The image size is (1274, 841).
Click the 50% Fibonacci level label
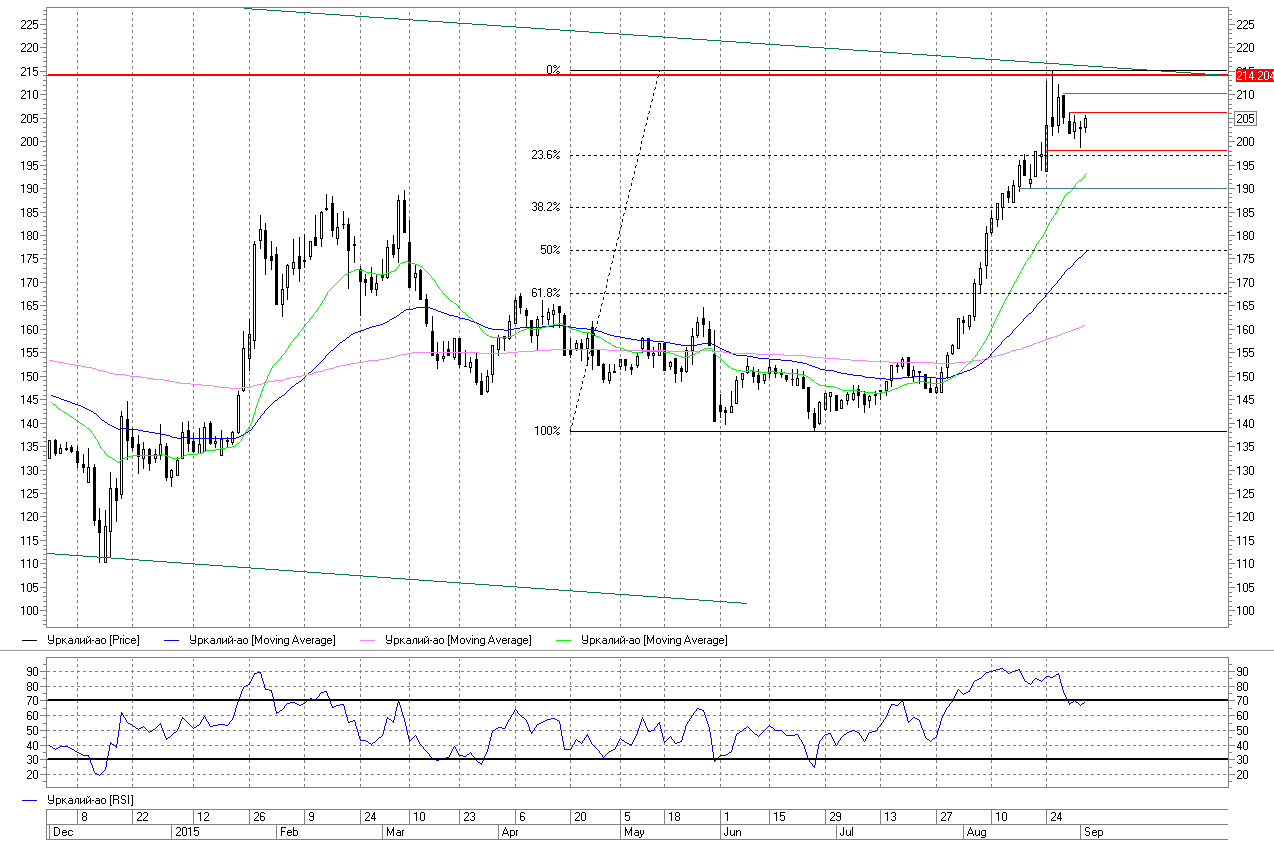click(551, 250)
